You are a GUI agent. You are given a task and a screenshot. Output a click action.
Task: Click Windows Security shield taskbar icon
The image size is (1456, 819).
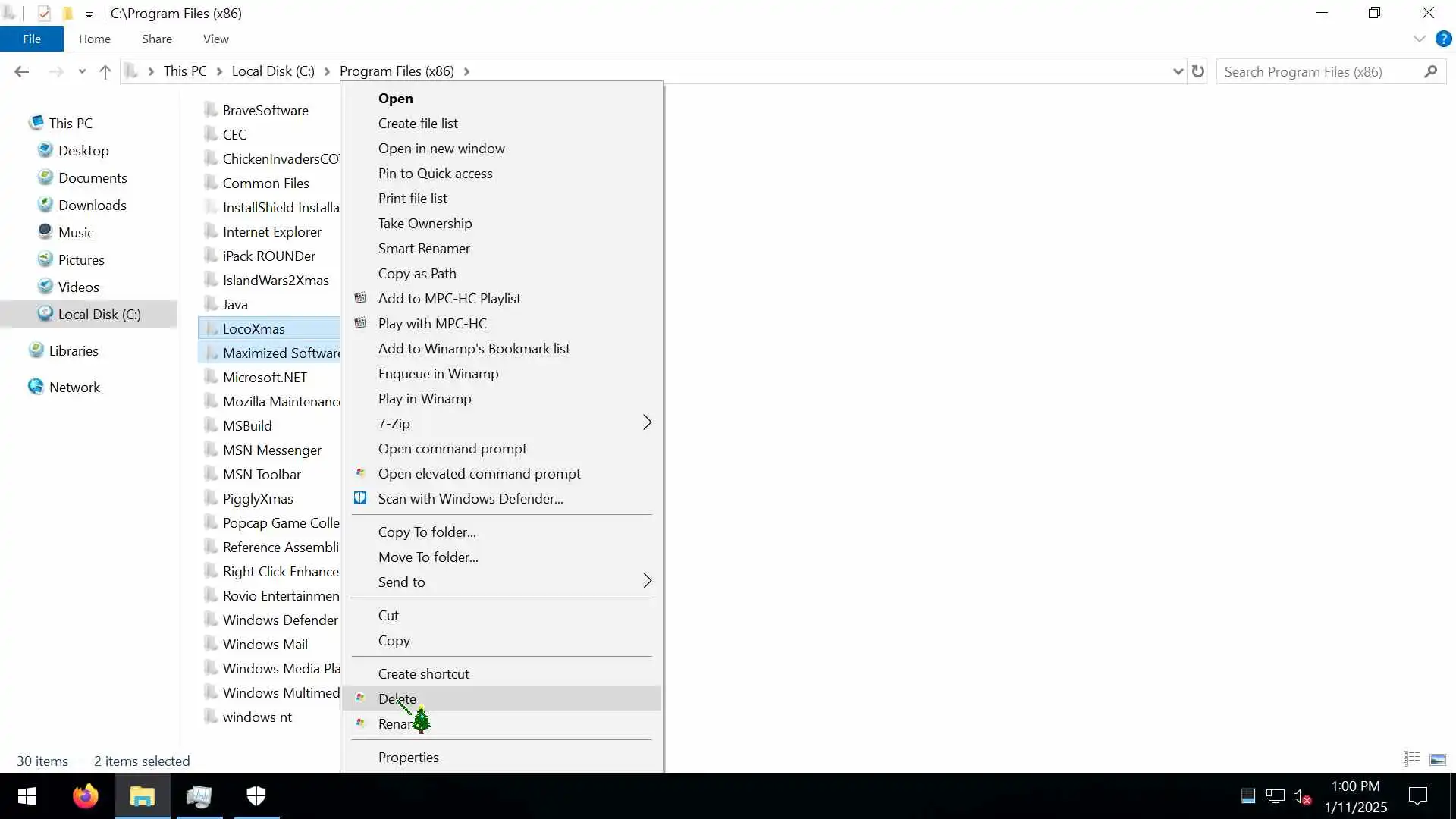[x=256, y=796]
